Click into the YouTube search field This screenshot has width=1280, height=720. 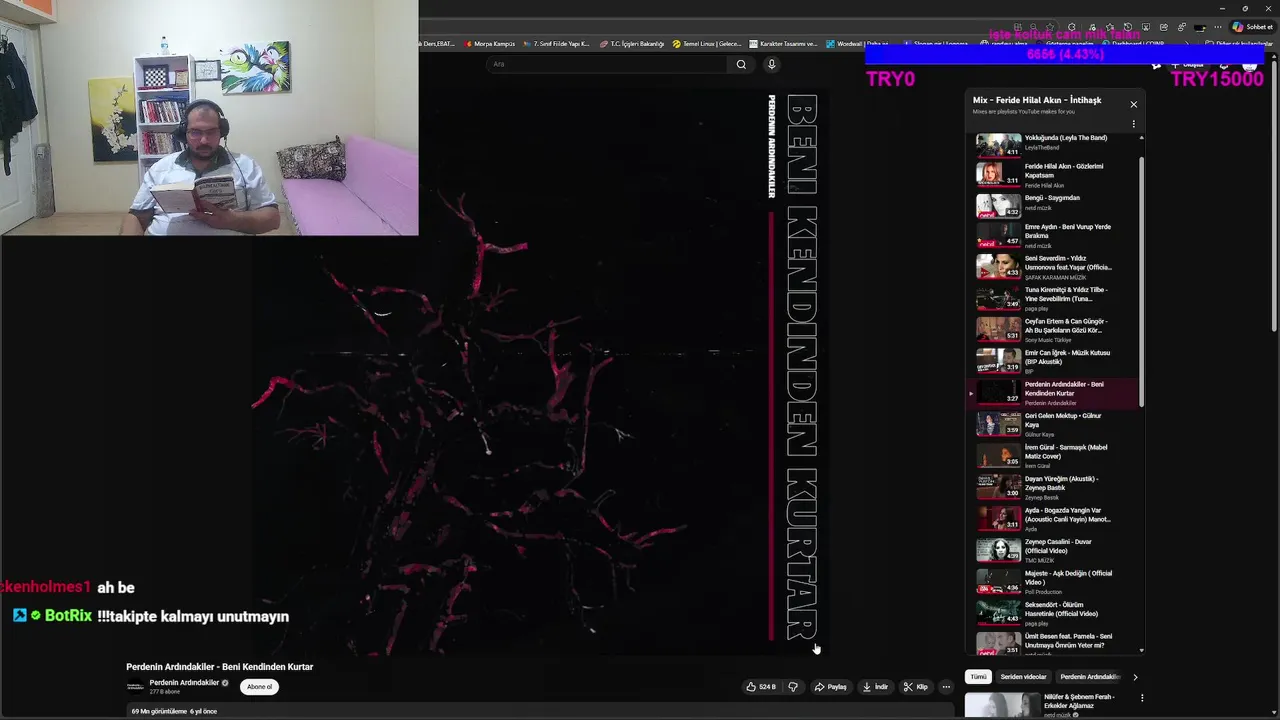(608, 64)
